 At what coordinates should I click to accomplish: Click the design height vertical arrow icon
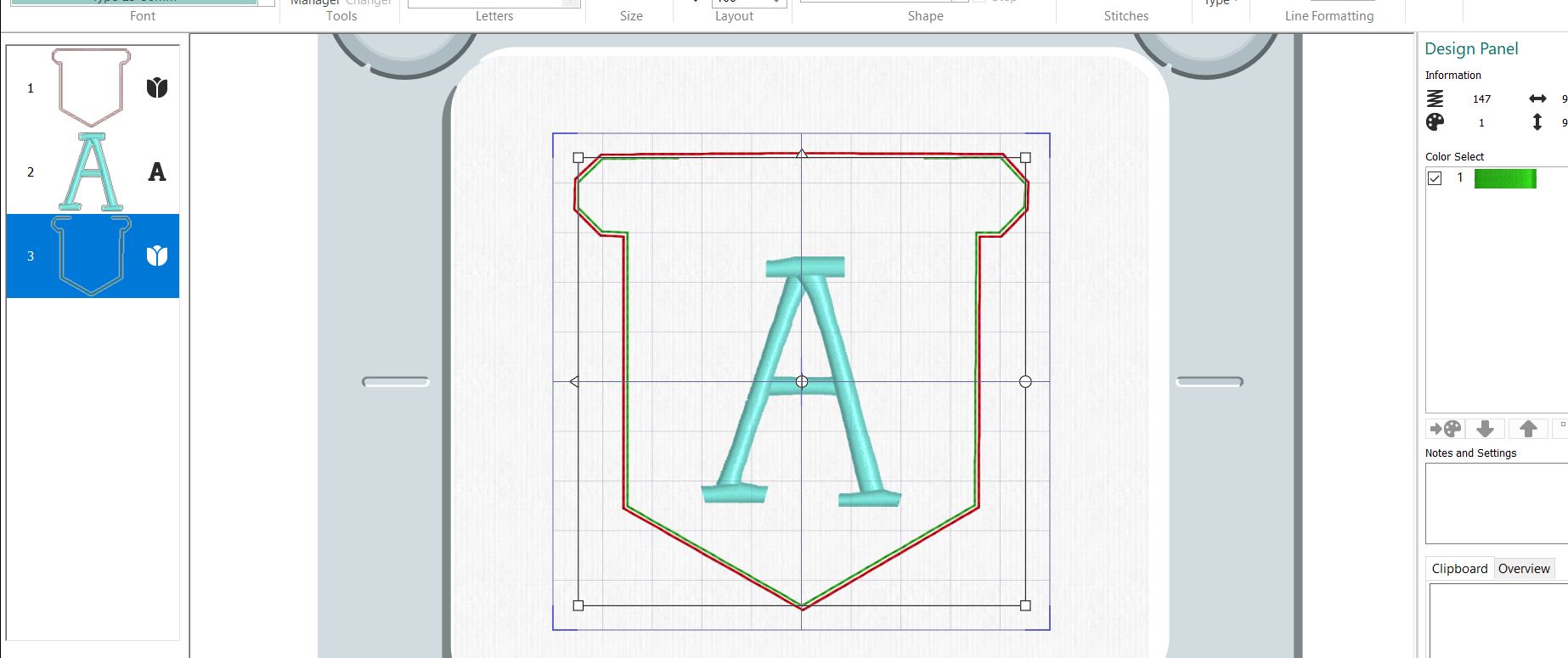(x=1537, y=122)
